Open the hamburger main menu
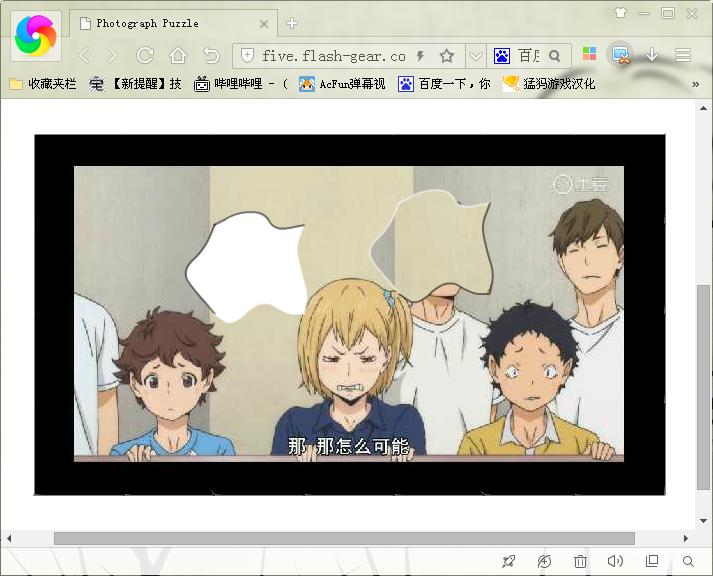713x576 pixels. pyautogui.click(x=683, y=55)
